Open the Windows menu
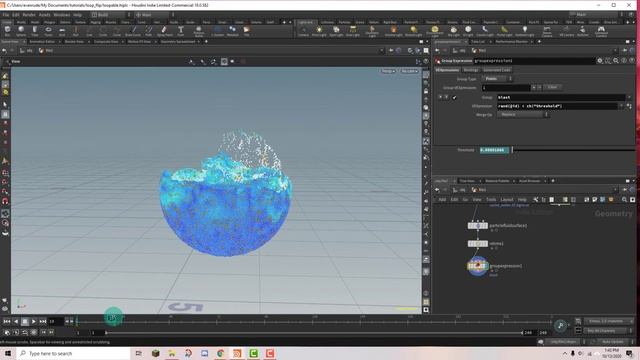 [x=62, y=15]
